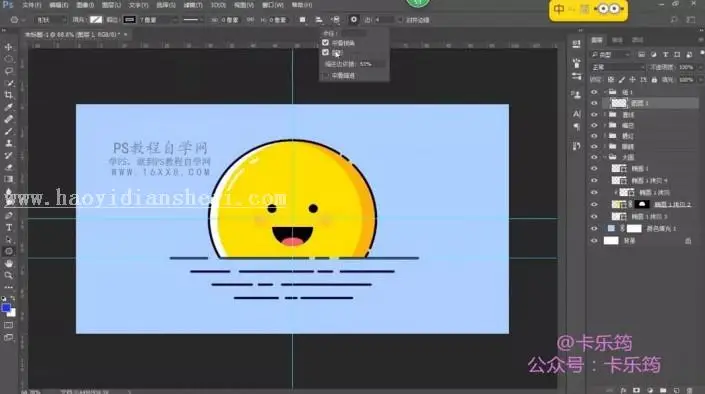This screenshot has width=705, height=394.
Task: Select the Pen tool
Action: pos(9,215)
